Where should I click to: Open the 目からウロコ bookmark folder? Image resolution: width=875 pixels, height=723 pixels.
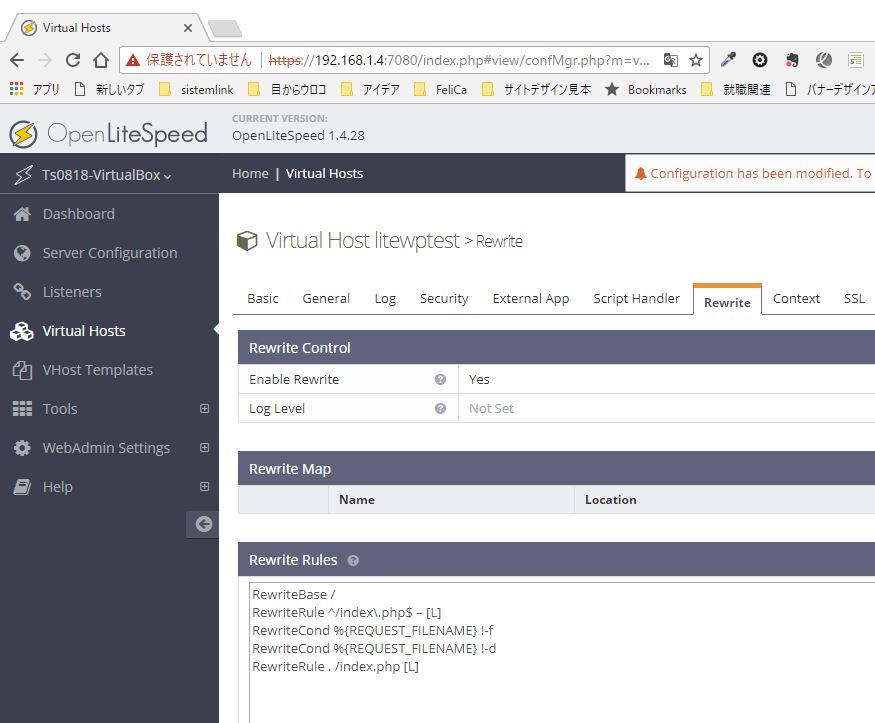tap(287, 89)
